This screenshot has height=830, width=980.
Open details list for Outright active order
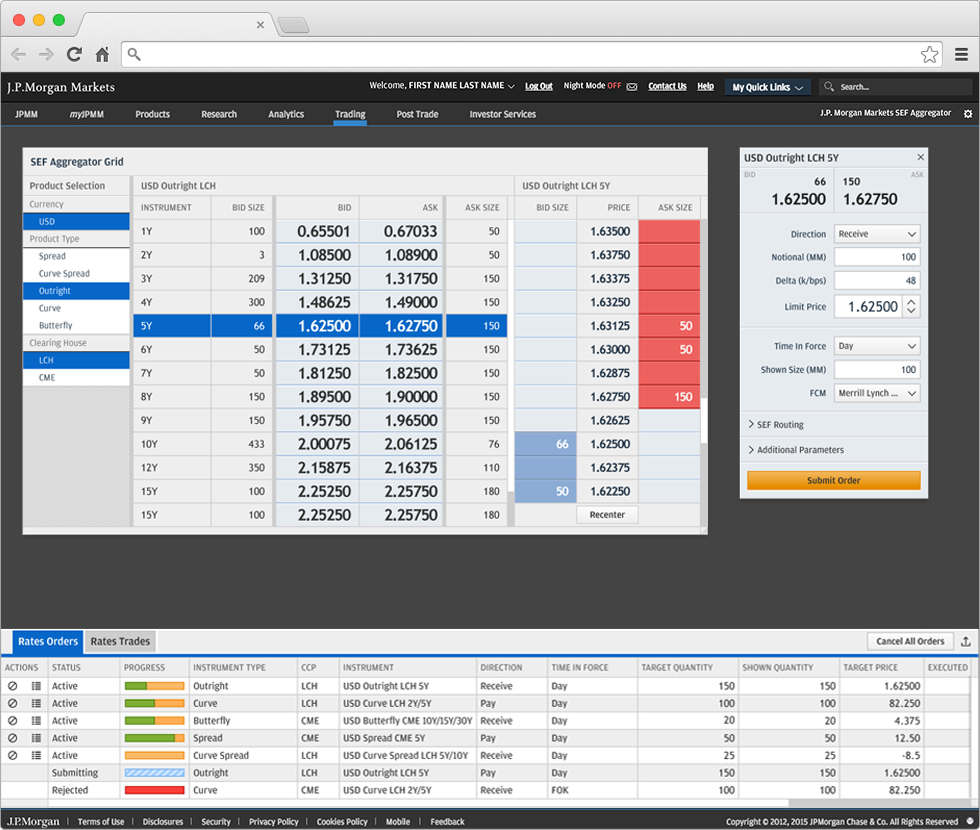tap(36, 686)
